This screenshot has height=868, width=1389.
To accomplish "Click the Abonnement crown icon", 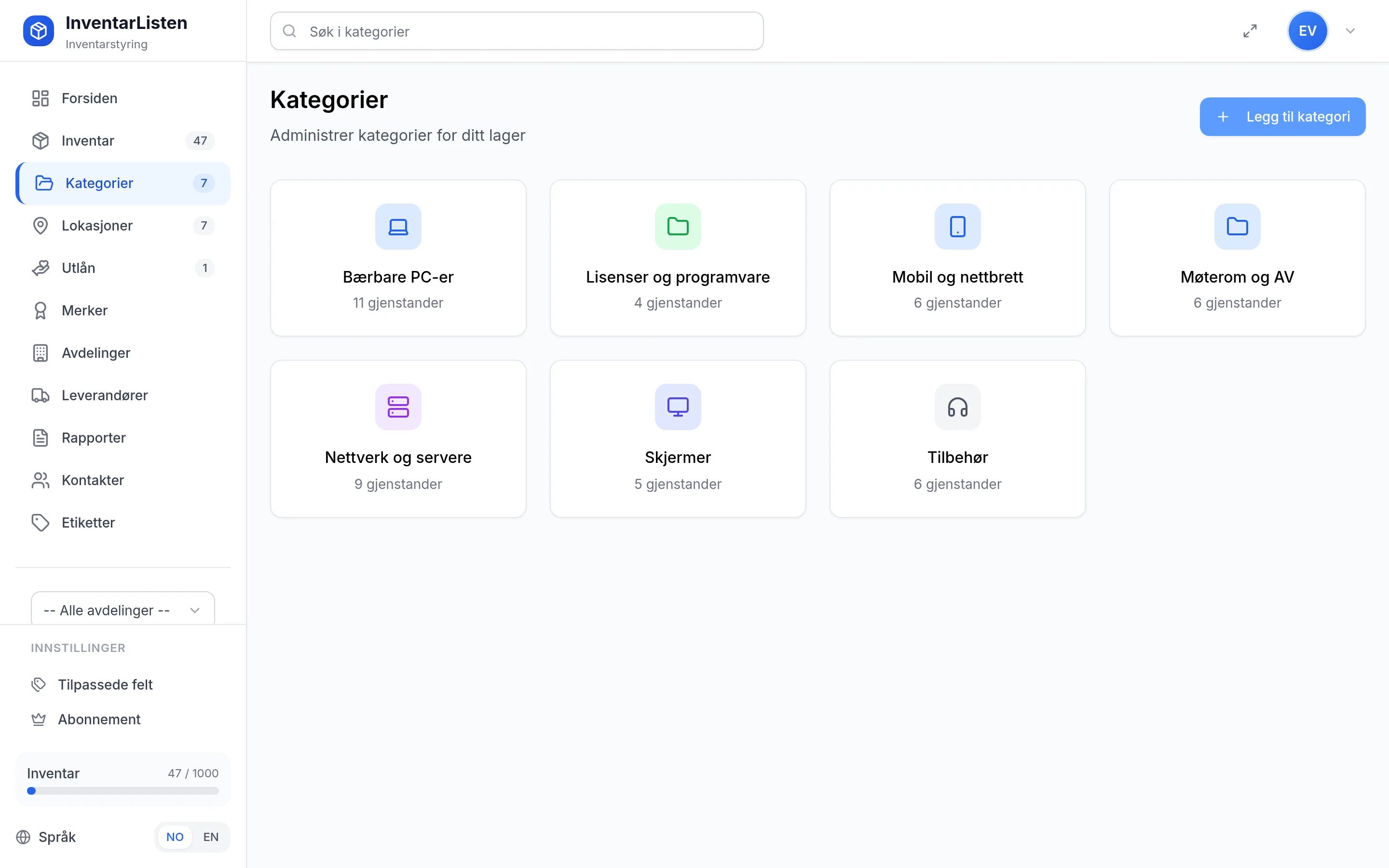I will (x=39, y=719).
